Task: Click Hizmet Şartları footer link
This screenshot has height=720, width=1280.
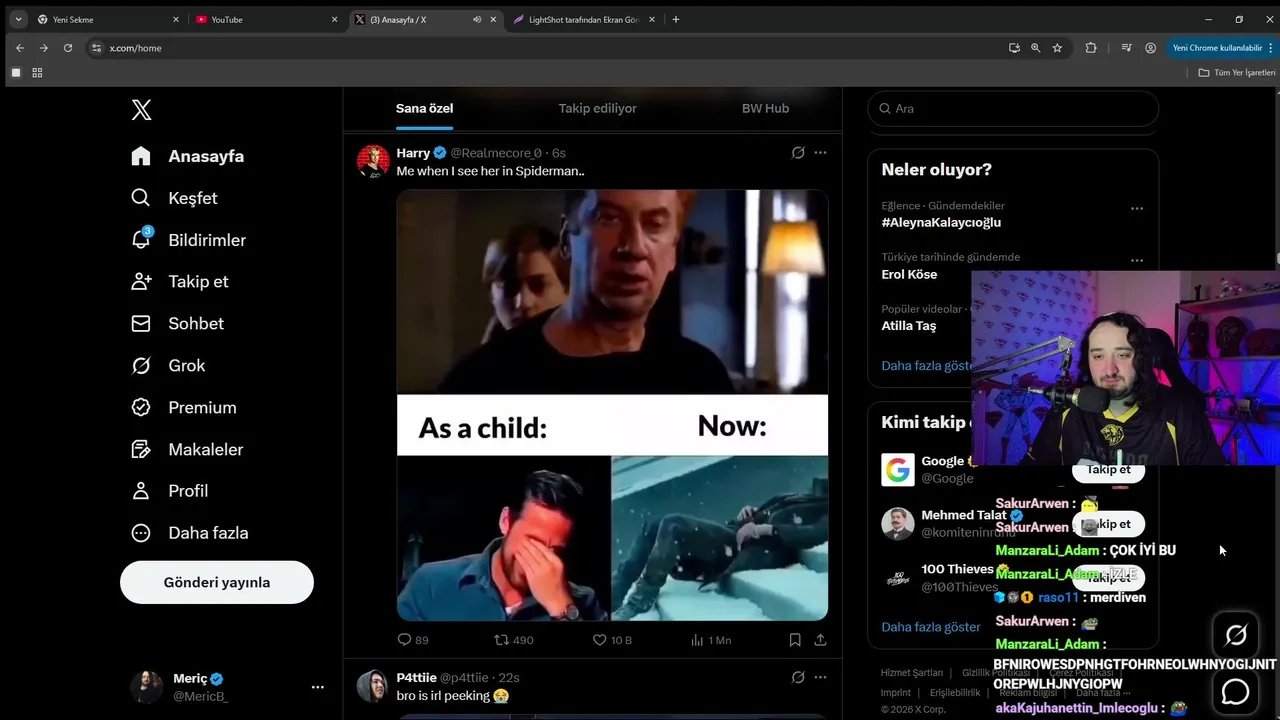Action: (x=912, y=673)
